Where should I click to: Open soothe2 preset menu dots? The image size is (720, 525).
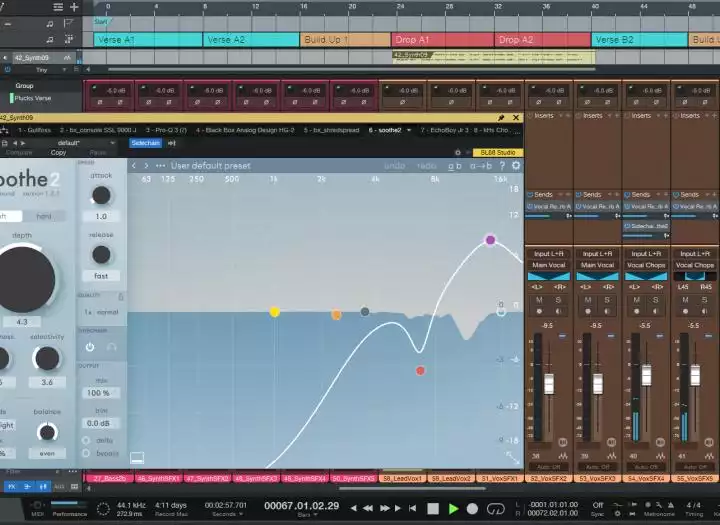click(160, 166)
